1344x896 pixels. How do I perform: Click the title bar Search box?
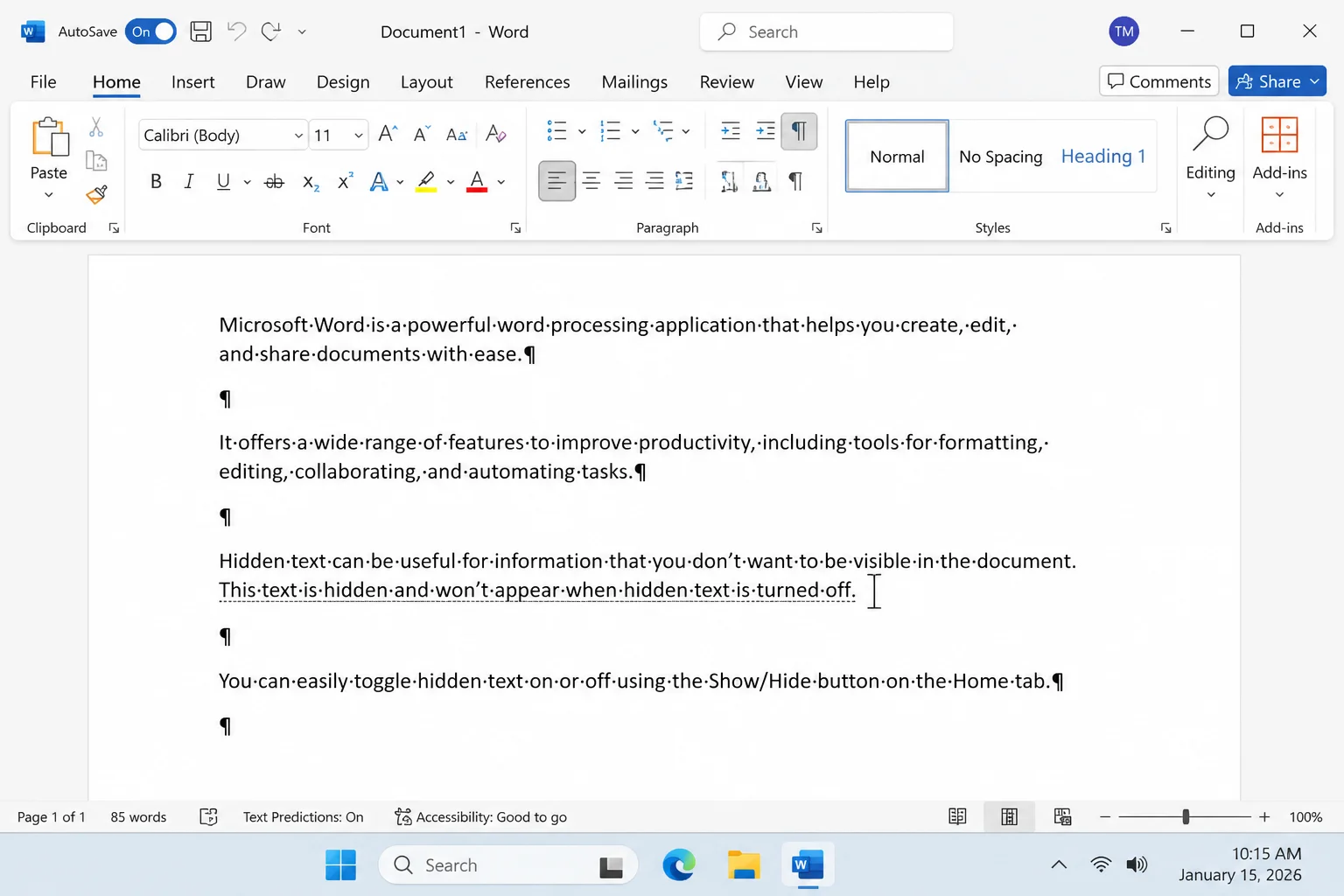click(826, 31)
